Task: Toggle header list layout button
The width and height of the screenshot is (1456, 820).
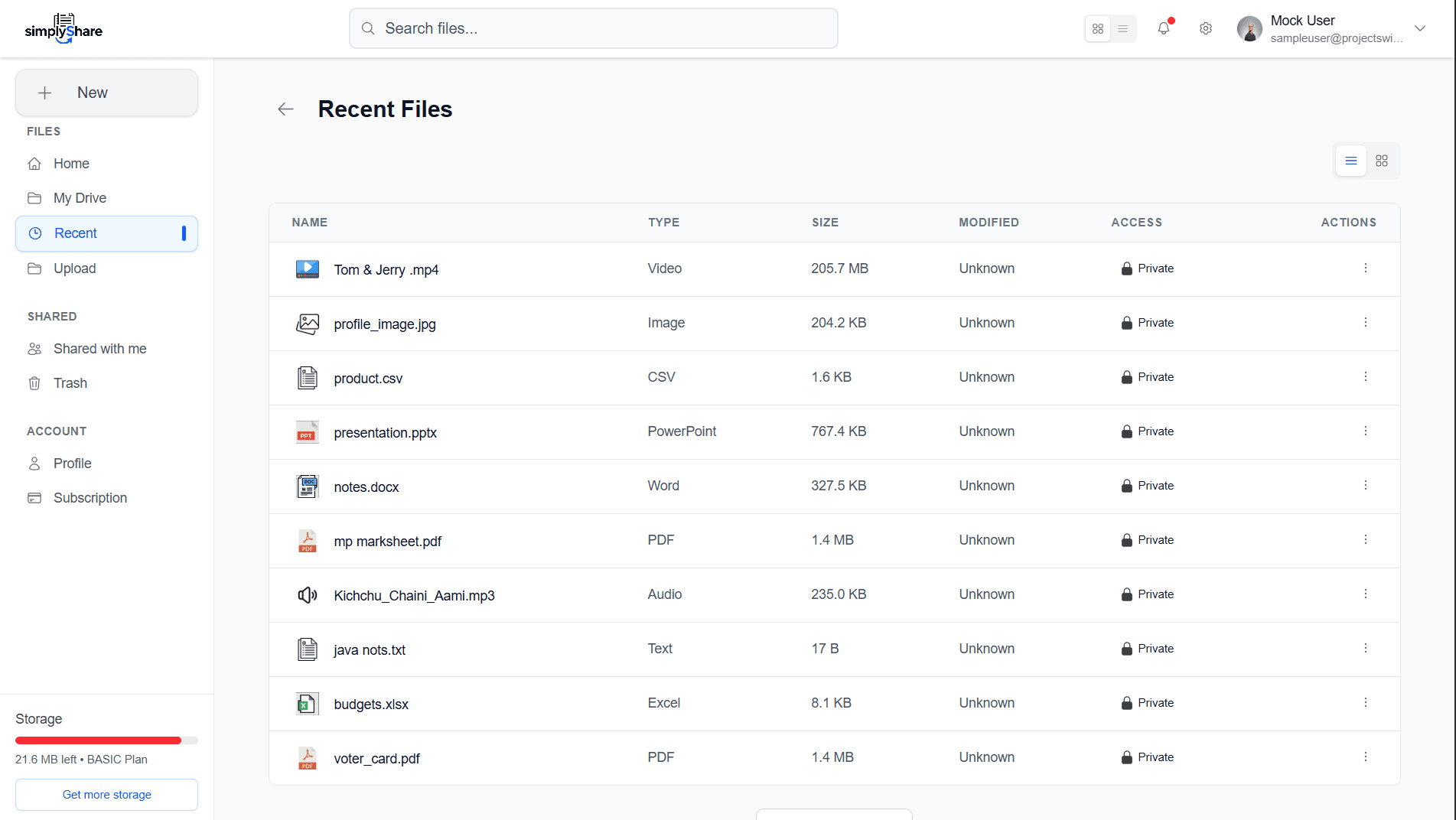Action: [x=1123, y=29]
